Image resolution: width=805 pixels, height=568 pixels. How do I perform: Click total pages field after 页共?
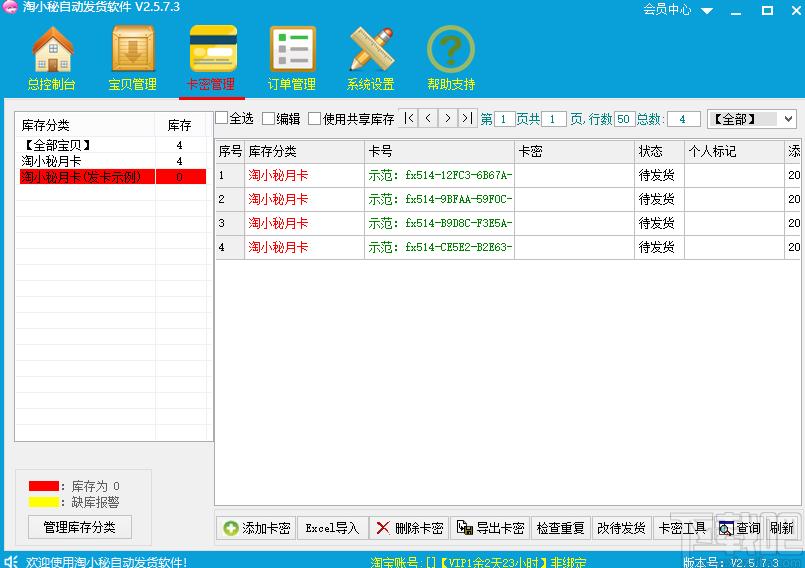553,119
